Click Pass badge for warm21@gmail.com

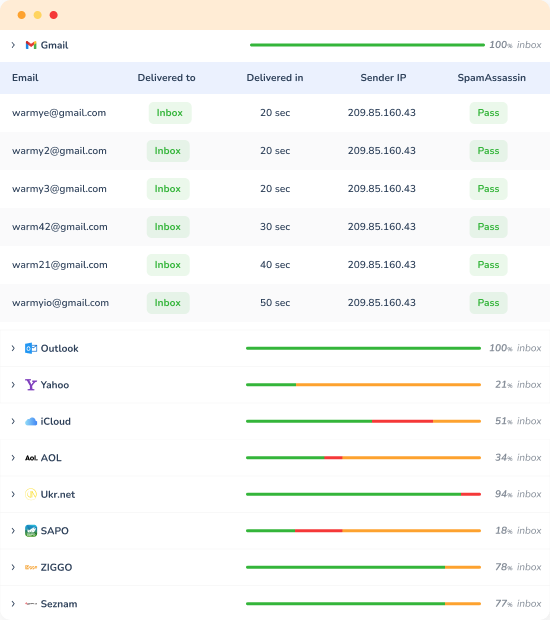pos(488,265)
